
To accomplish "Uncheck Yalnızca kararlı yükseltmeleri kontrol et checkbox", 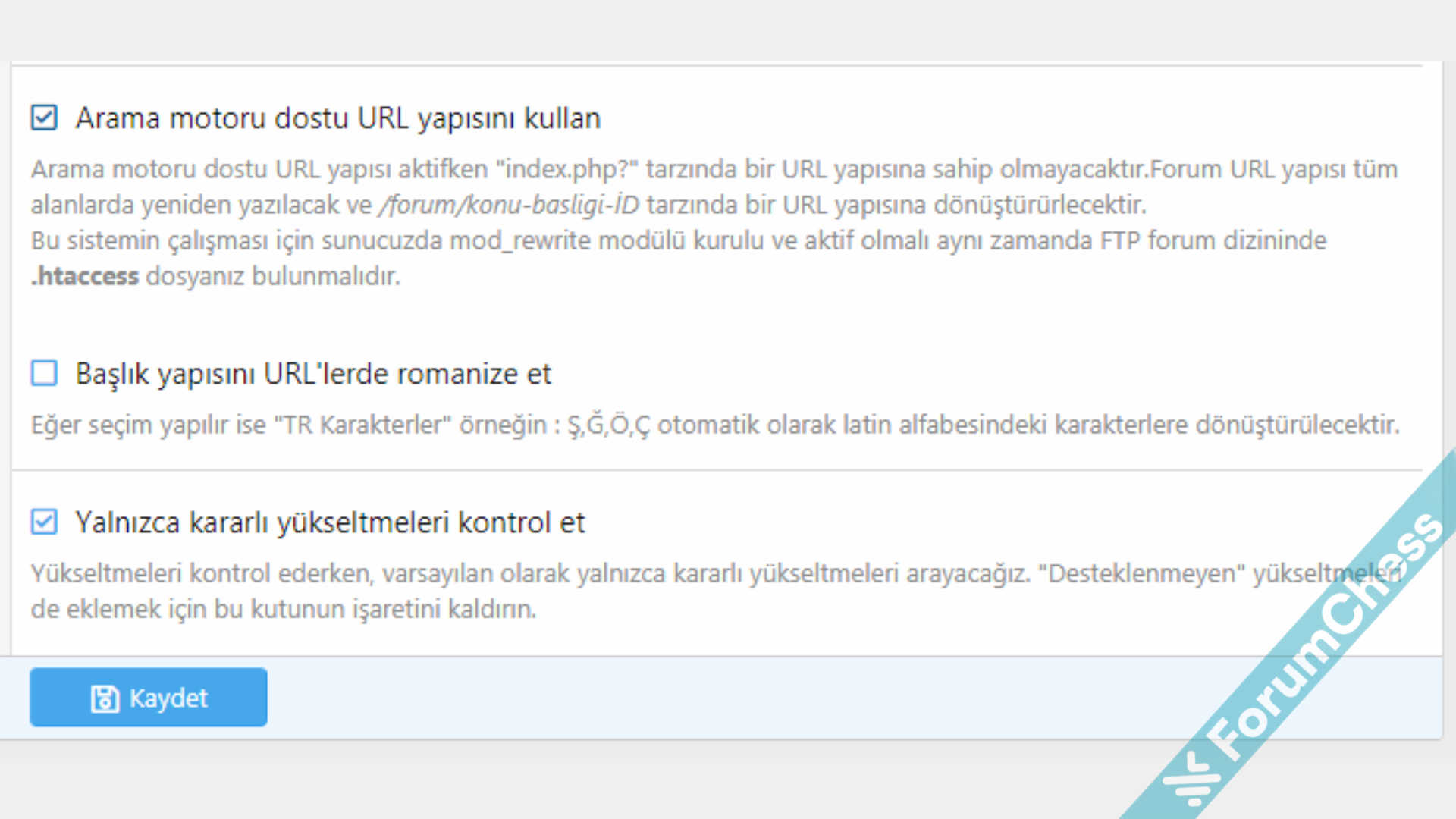I will click(44, 522).
